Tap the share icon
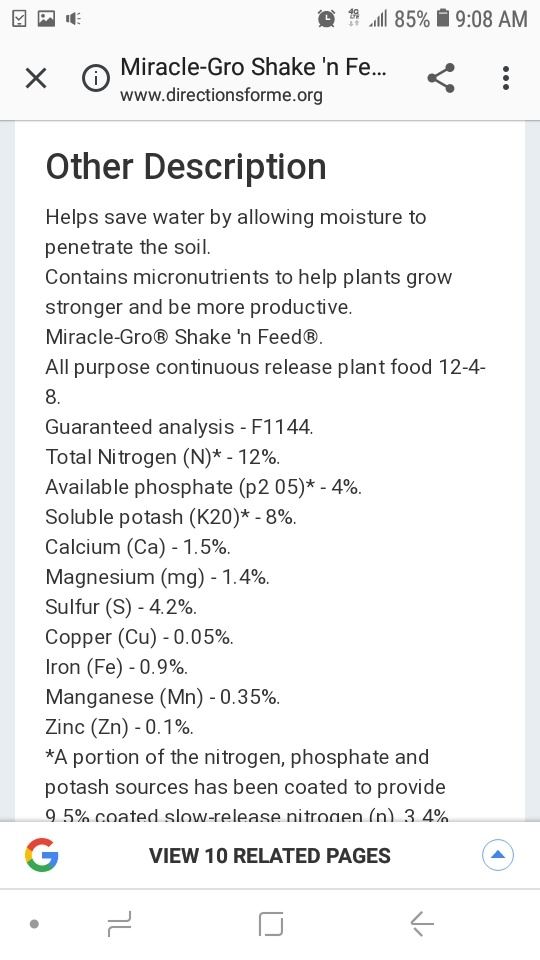Screen dimensions: 540x960 441,78
